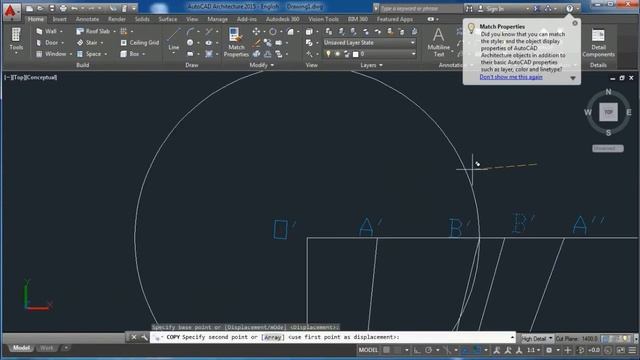Image resolution: width=640 pixels, height=360 pixels.
Task: Click the Sign In button
Action: pyautogui.click(x=491, y=9)
